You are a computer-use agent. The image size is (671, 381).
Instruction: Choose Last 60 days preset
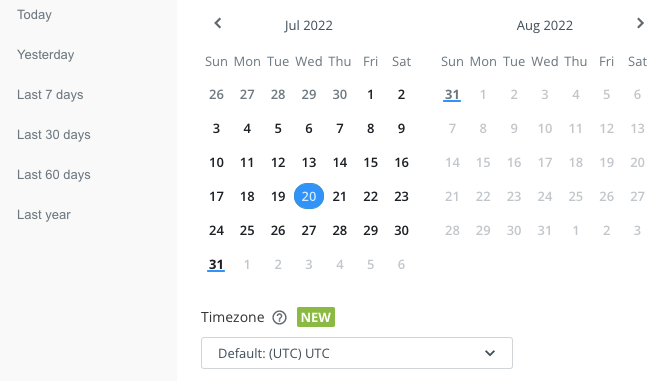point(53,174)
